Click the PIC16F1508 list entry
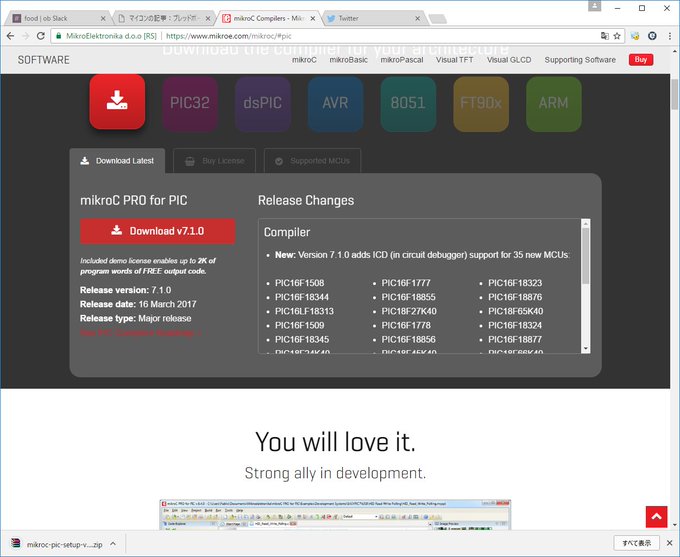The image size is (680, 557). (299, 283)
